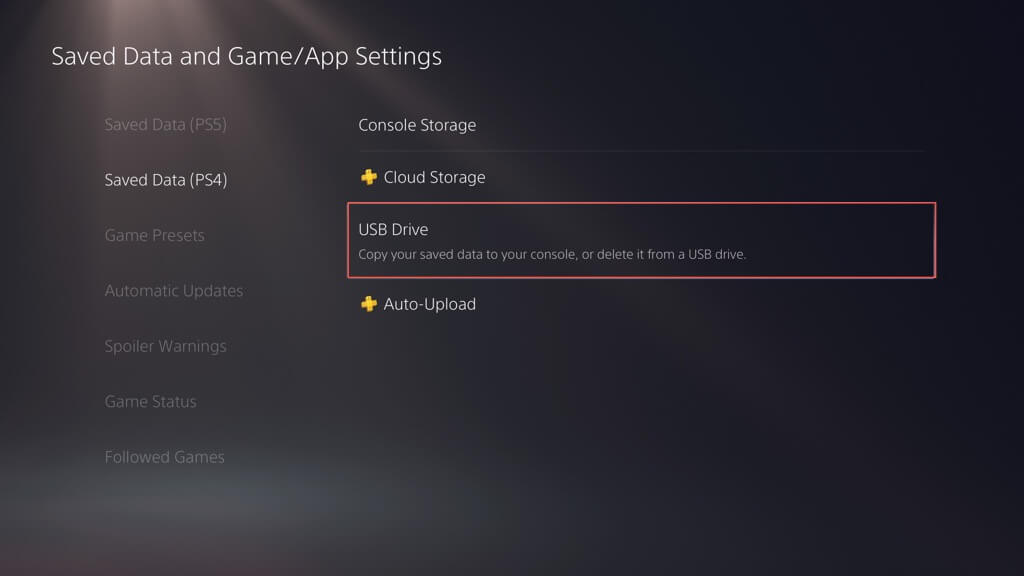
Task: Select Spoiler Warnings category
Action: (x=165, y=347)
